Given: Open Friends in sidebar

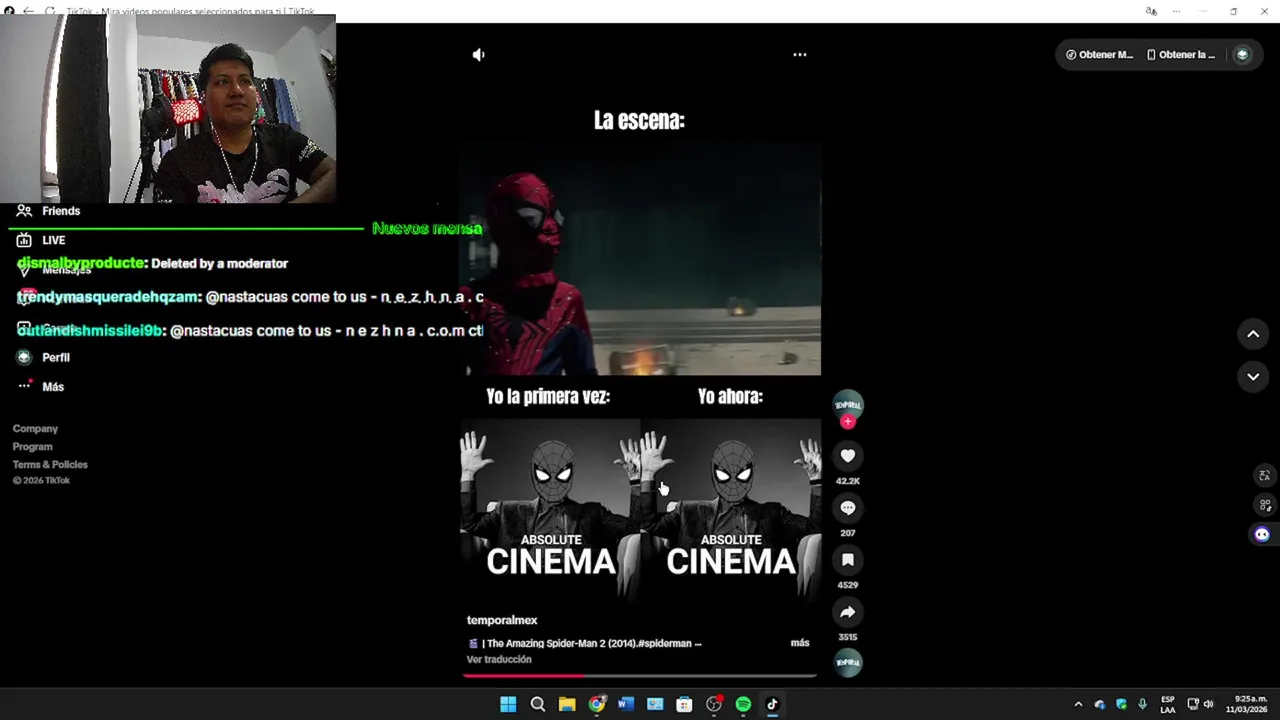Looking at the screenshot, I should [x=49, y=211].
